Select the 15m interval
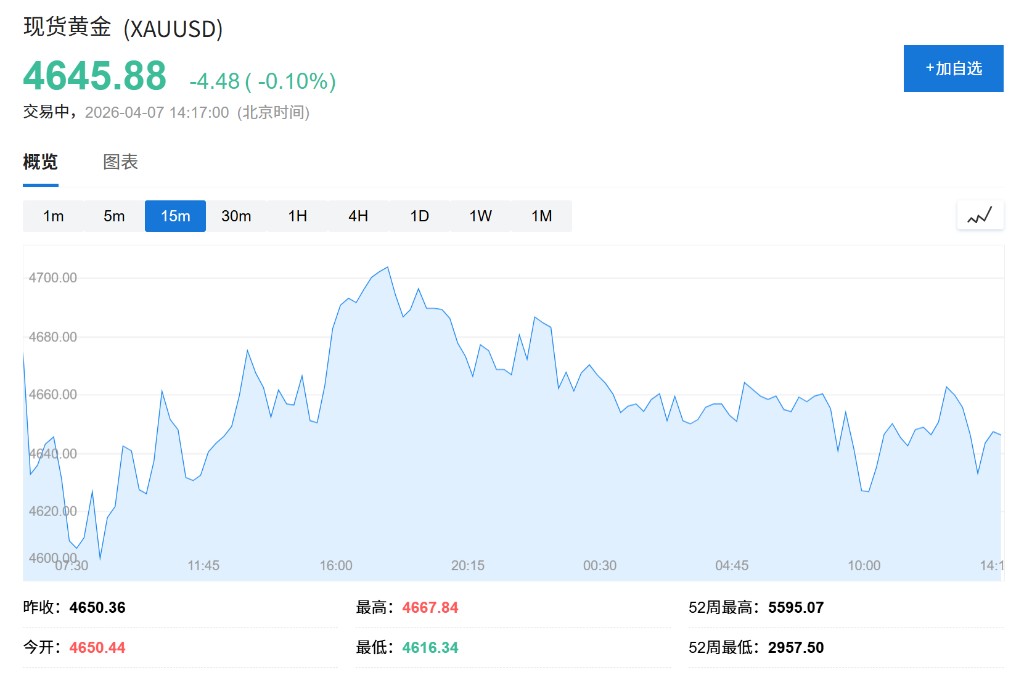The width and height of the screenshot is (1024, 676). point(175,216)
